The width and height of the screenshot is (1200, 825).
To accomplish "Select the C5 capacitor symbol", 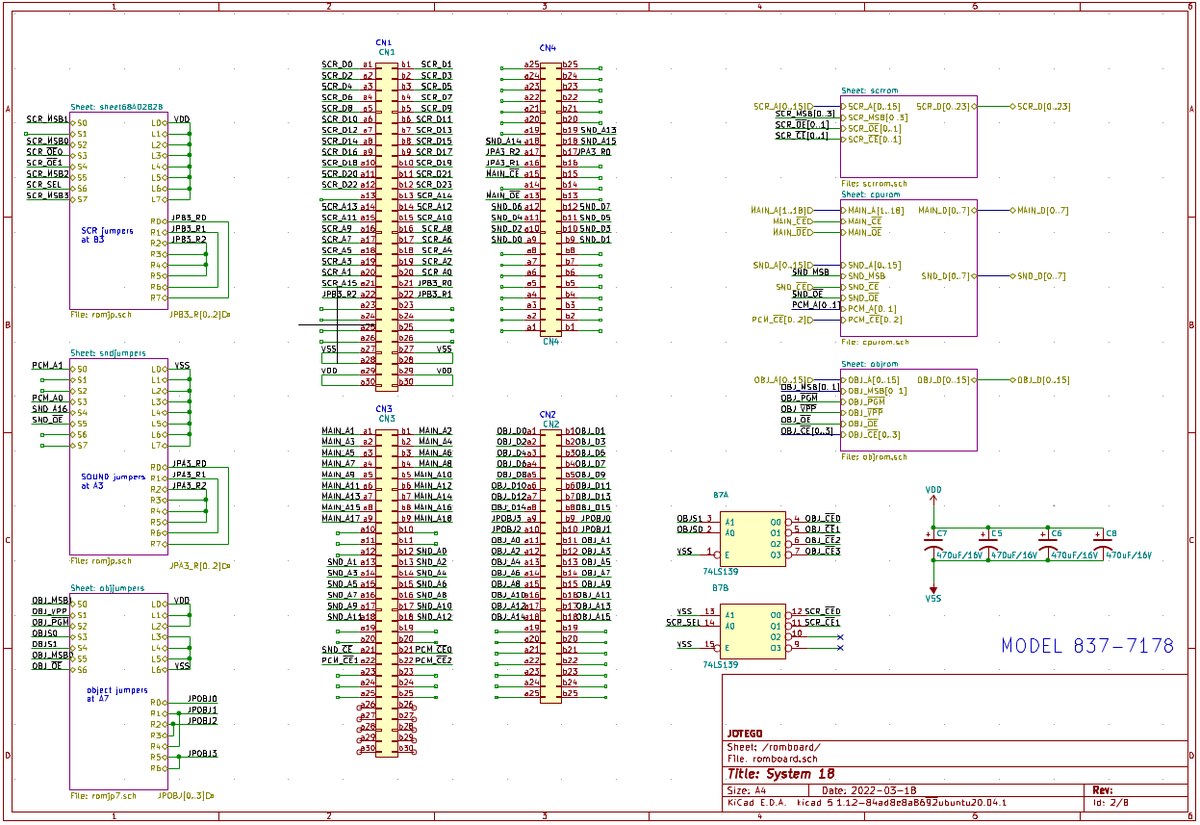I will click(x=990, y=544).
